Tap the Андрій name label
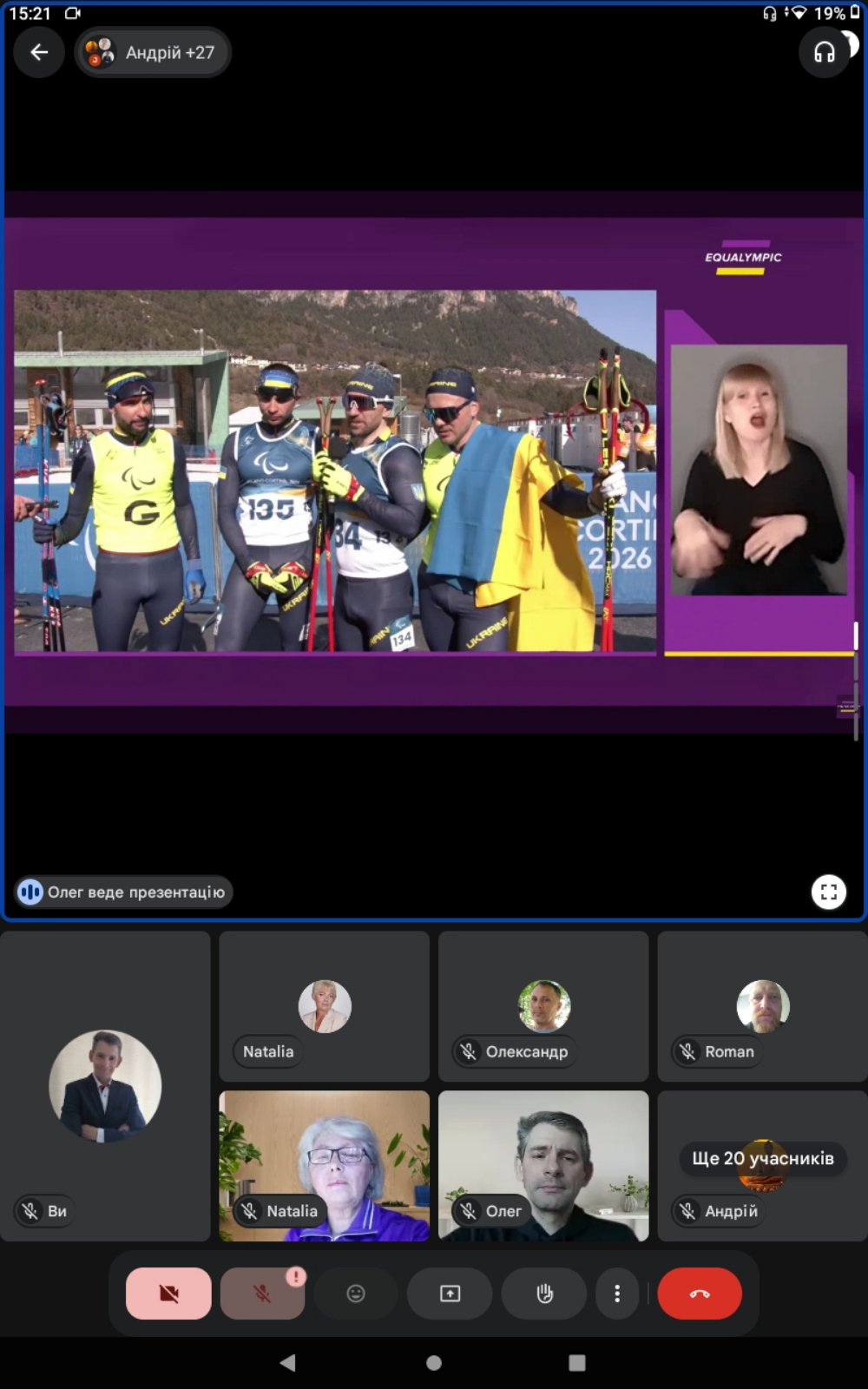The height and width of the screenshot is (1389, 868). (731, 1211)
